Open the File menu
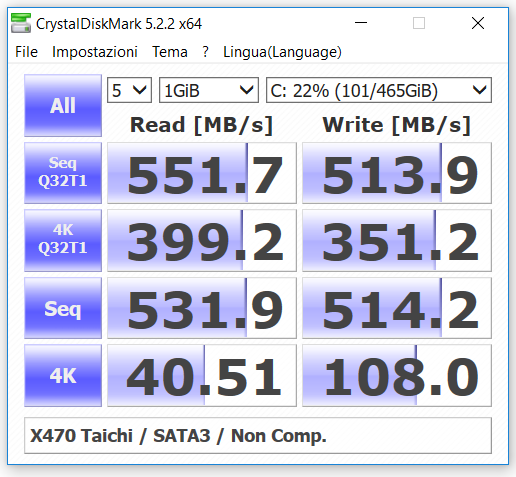This screenshot has height=477, width=516. coord(26,52)
